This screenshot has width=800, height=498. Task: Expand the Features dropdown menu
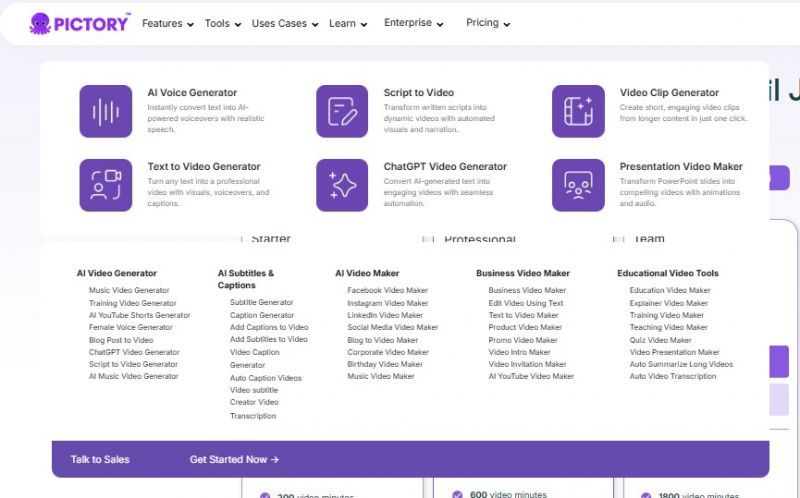[x=167, y=23]
